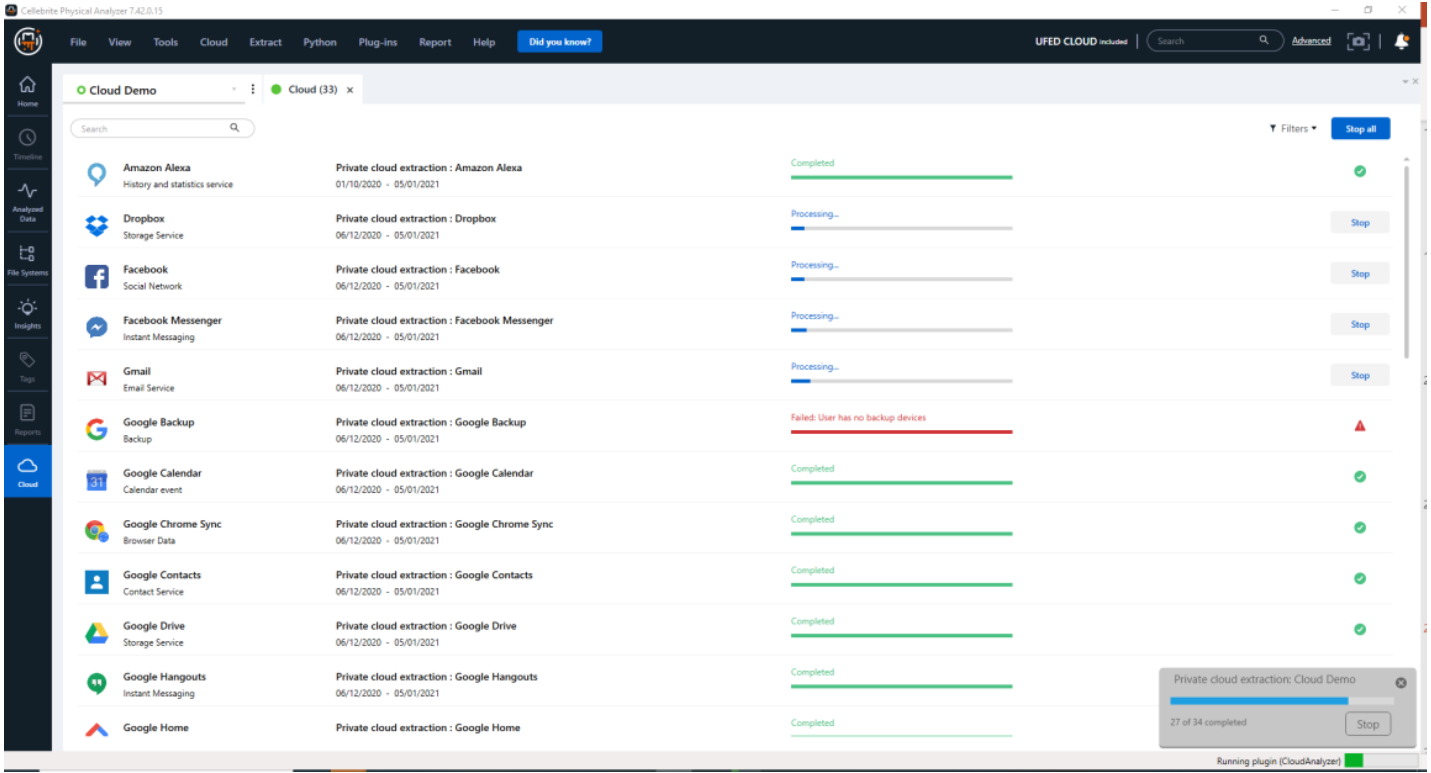Focus the cloud list search field
The width and height of the screenshot is (1431, 773).
point(162,129)
